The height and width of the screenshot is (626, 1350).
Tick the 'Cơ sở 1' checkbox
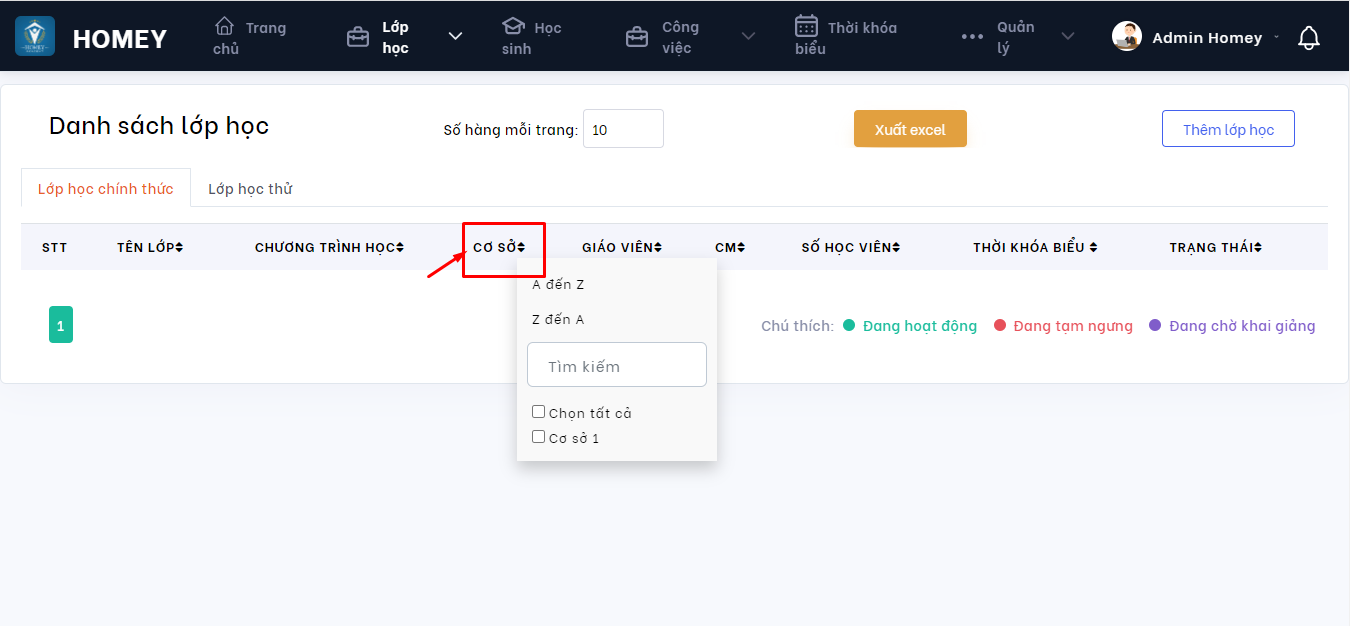[538, 437]
